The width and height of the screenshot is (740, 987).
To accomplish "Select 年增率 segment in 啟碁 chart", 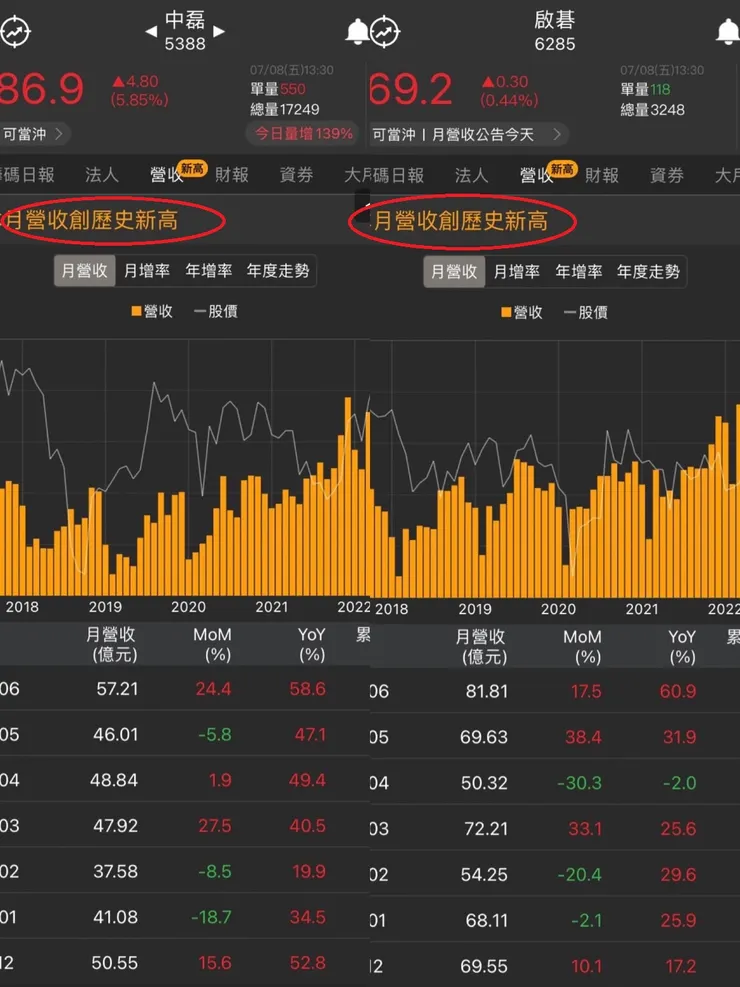I will pos(578,271).
